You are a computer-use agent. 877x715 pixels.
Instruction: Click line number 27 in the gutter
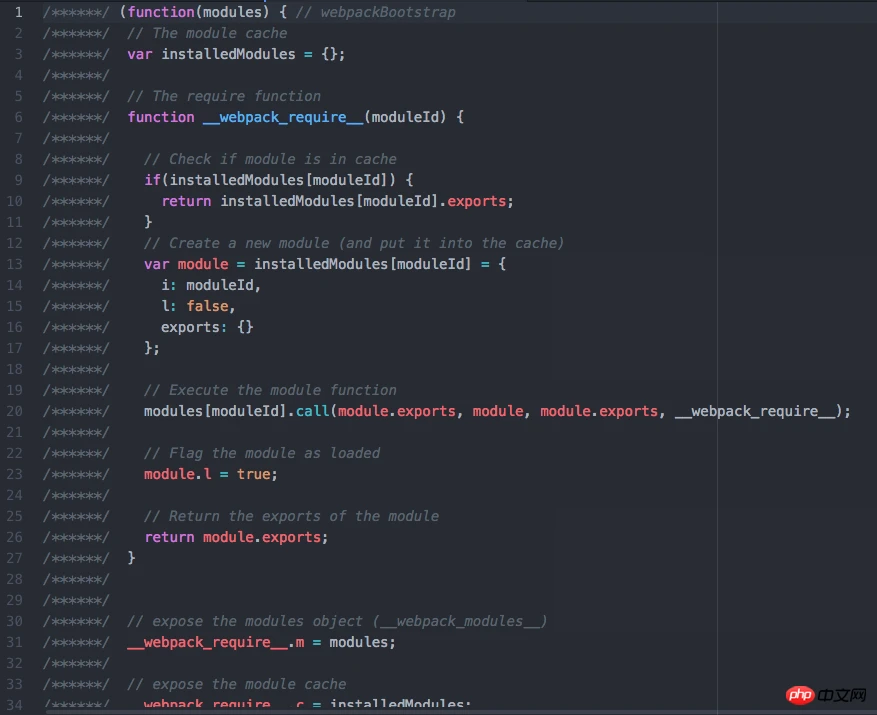(x=15, y=558)
